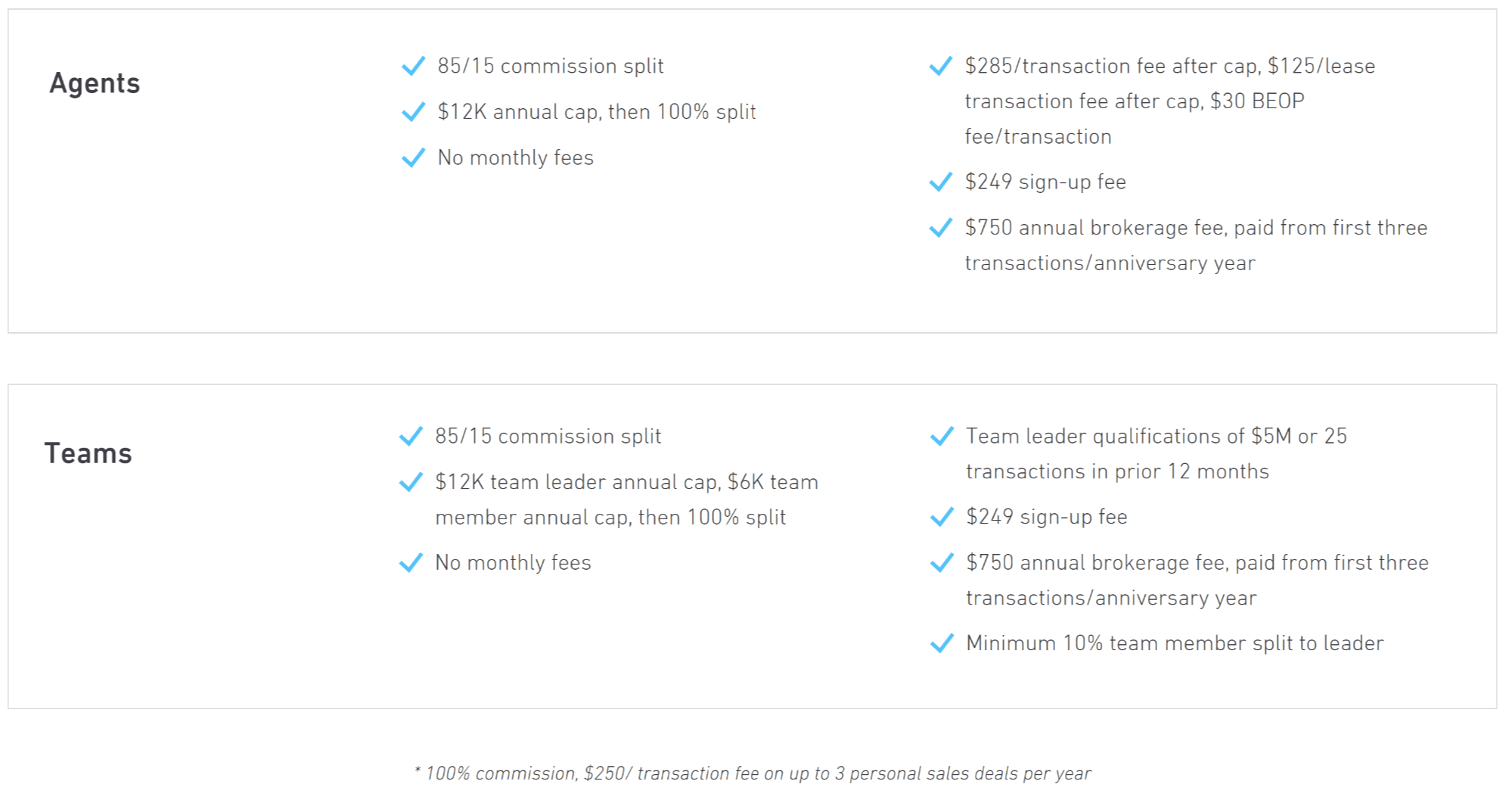The height and width of the screenshot is (809, 1512).
Task: Click checkmark beside Teams $249 sign-up fee
Action: (x=942, y=517)
